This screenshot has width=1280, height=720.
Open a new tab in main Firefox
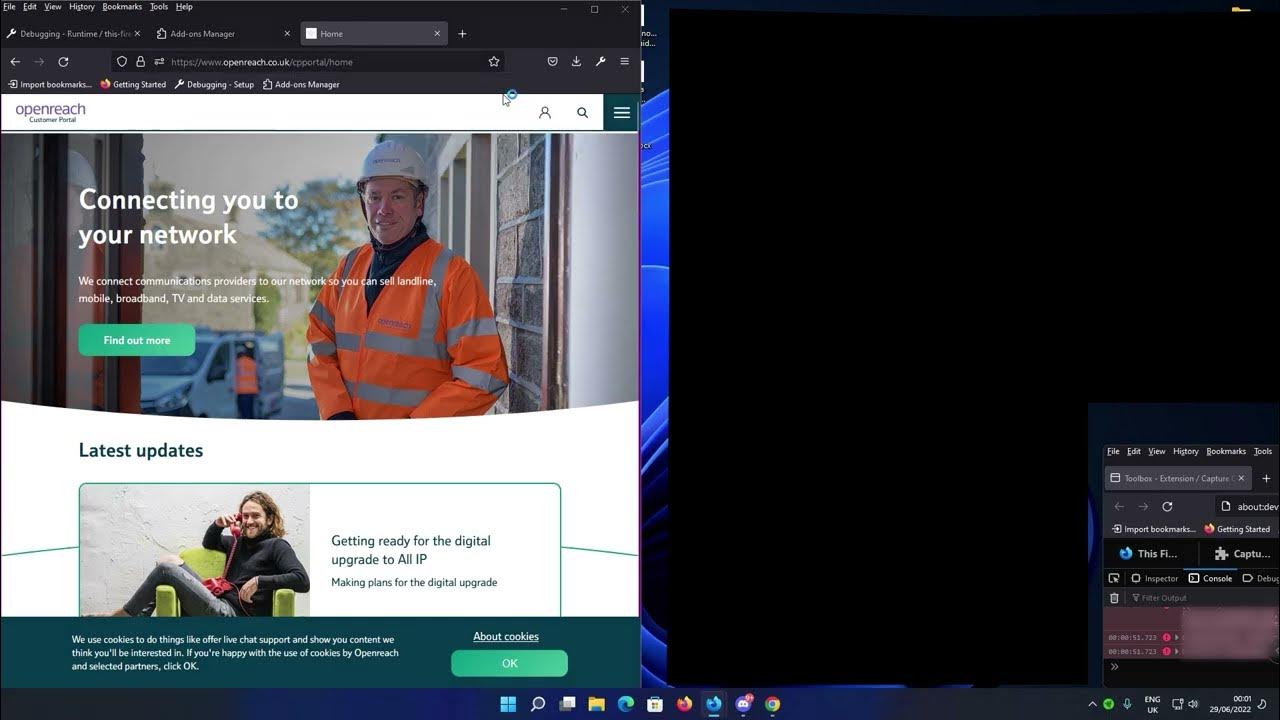coord(462,34)
